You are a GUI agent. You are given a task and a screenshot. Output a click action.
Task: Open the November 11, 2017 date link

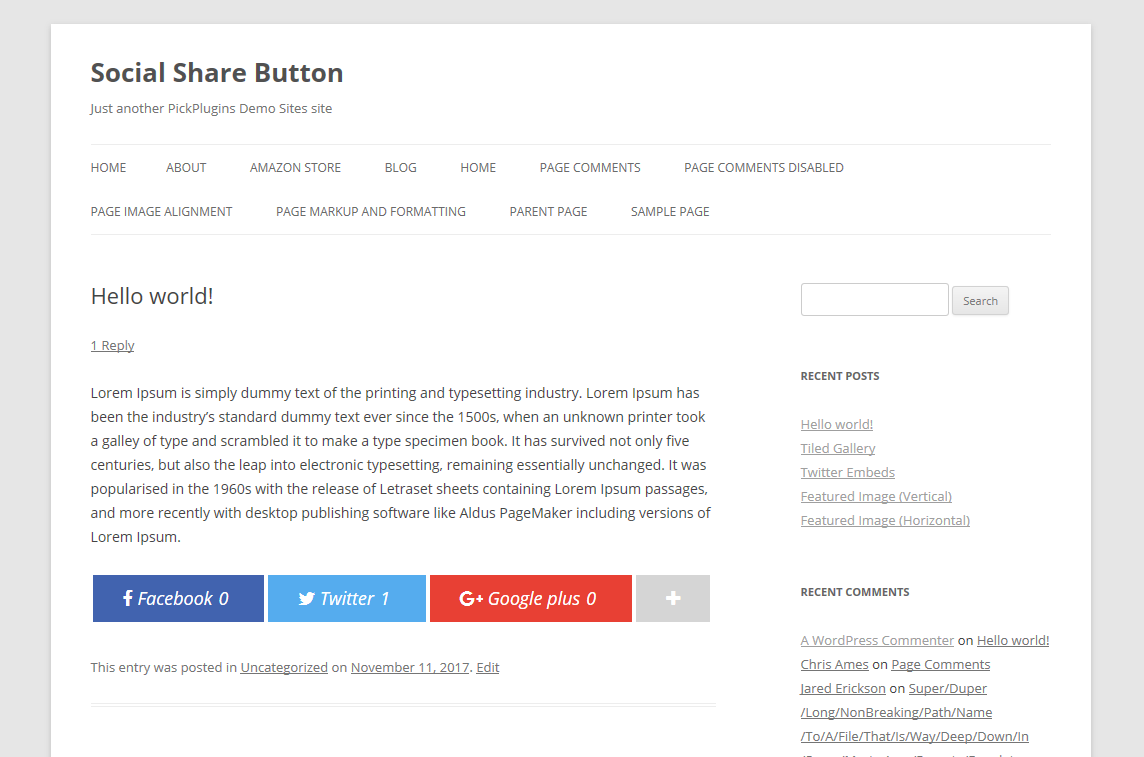coord(410,667)
